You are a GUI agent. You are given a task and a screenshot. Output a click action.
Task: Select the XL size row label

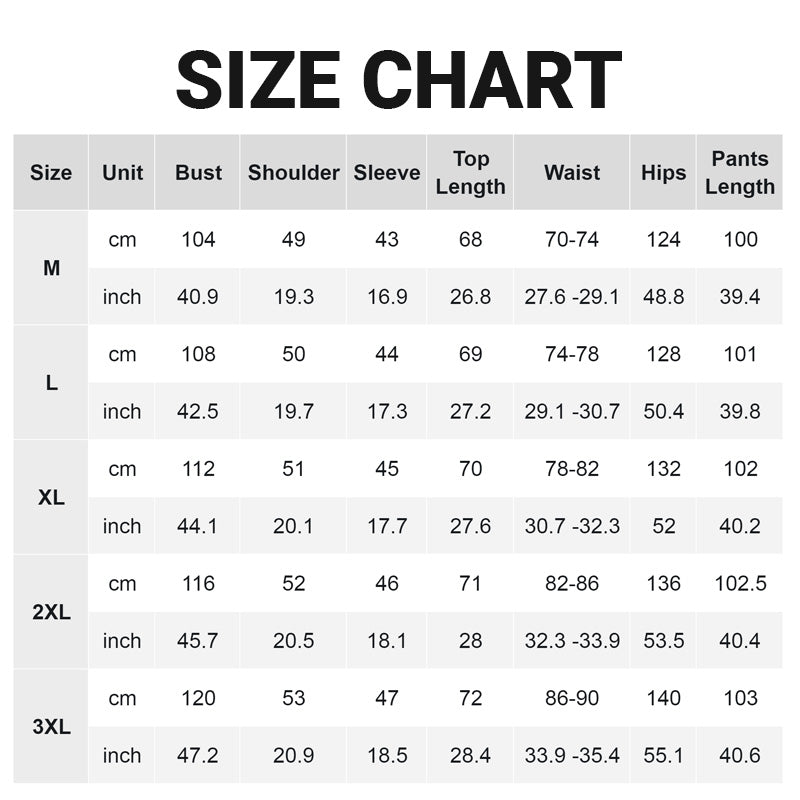point(51,497)
